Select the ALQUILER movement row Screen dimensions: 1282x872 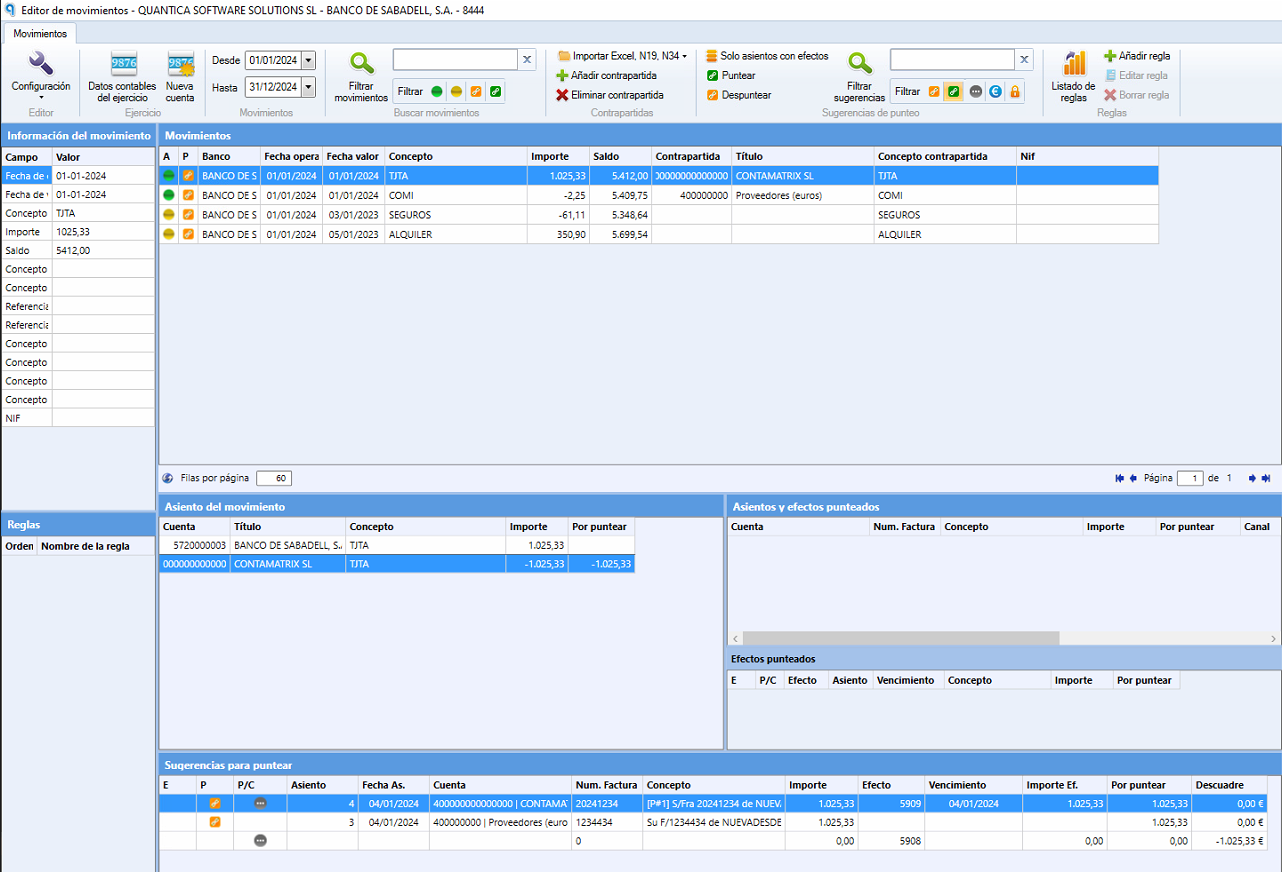tap(658, 234)
